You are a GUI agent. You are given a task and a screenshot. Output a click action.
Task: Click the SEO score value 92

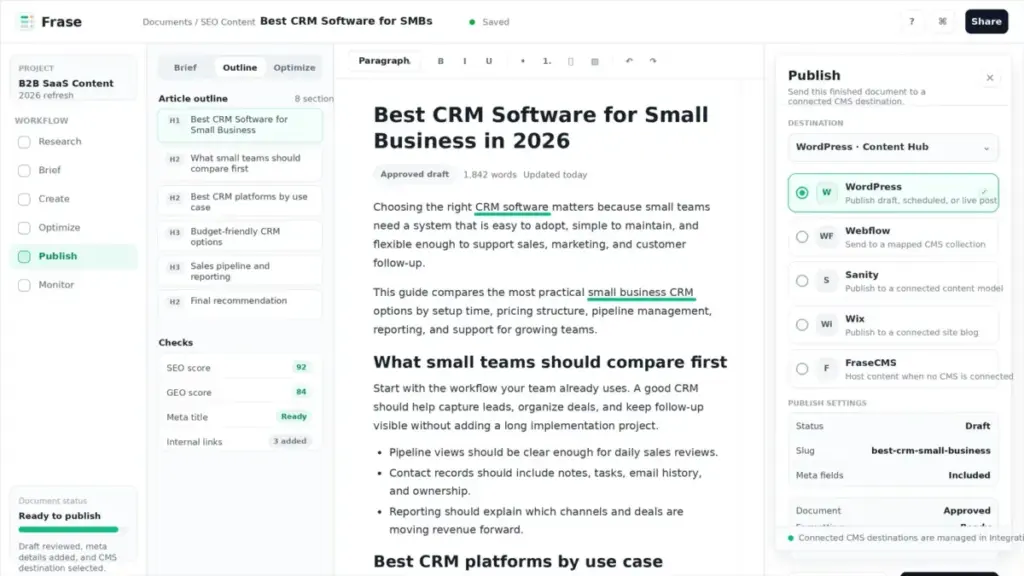[x=301, y=368]
